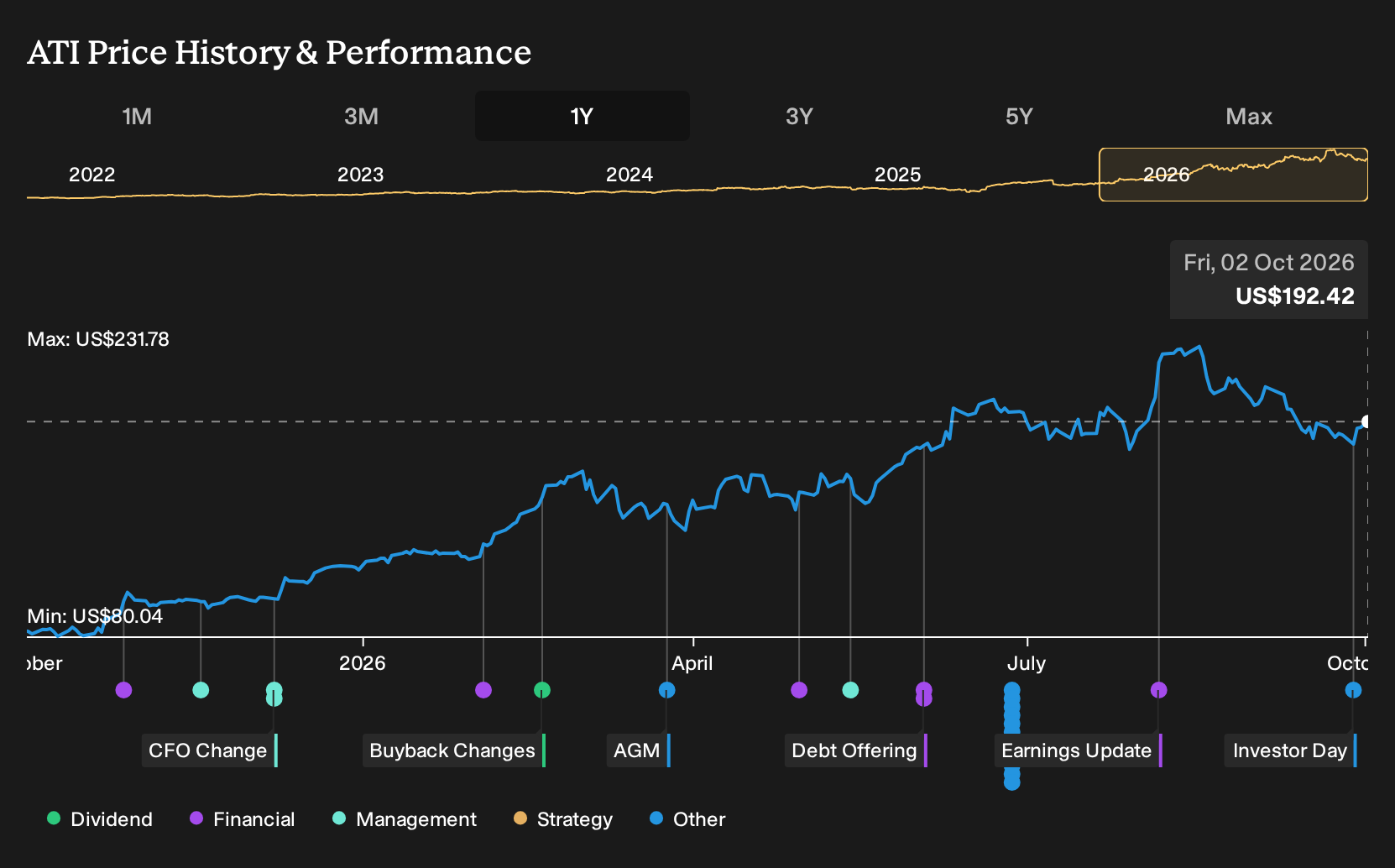The image size is (1395, 868).
Task: Click the April axis label
Action: (x=692, y=663)
